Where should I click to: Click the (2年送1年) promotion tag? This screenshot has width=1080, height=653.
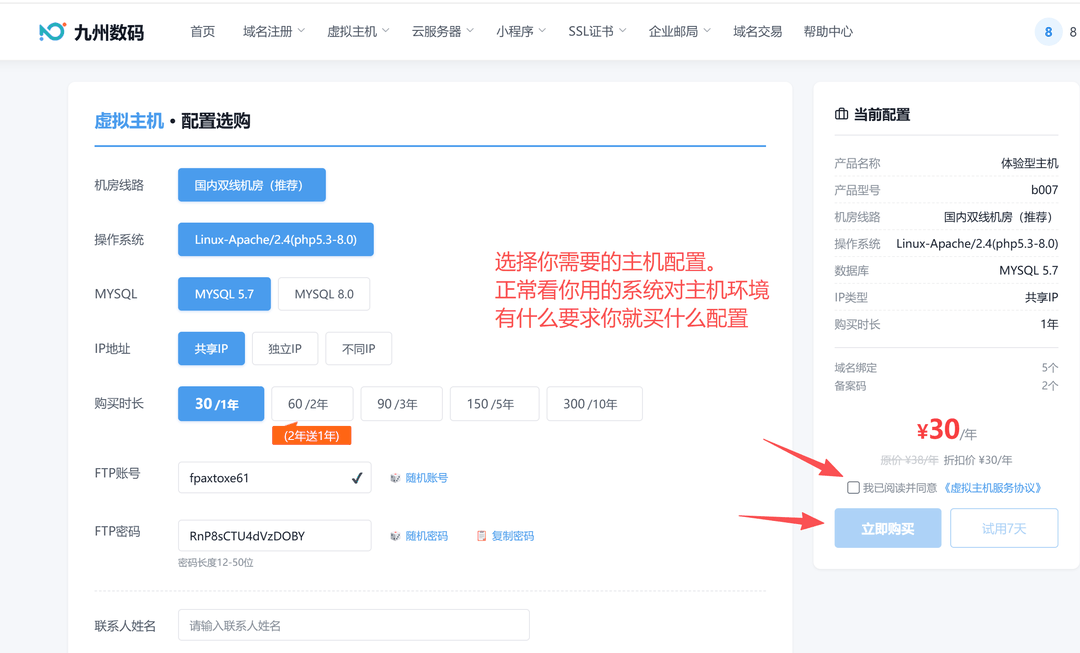click(311, 435)
